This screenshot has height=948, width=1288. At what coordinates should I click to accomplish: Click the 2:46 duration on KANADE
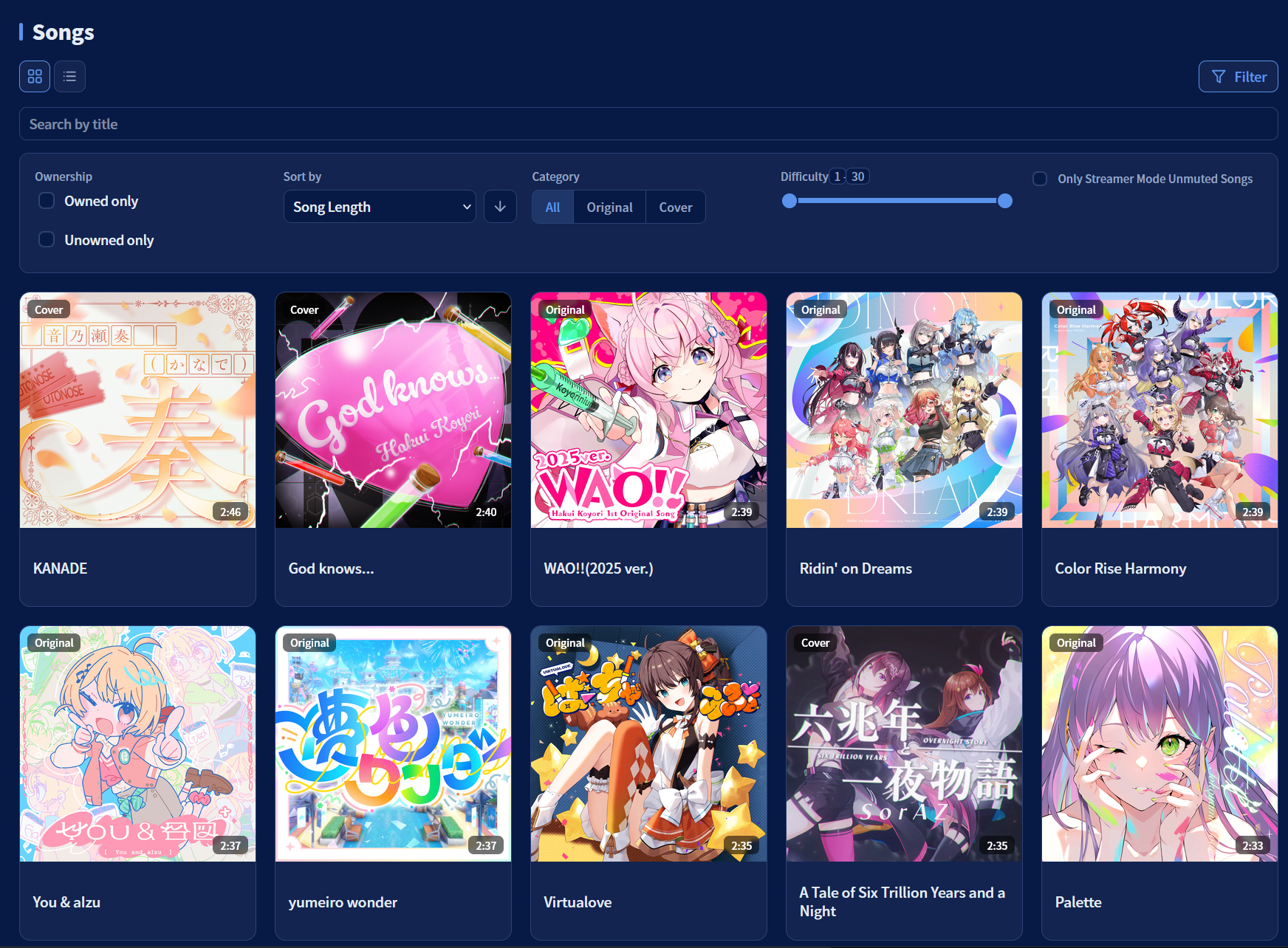[x=230, y=512]
